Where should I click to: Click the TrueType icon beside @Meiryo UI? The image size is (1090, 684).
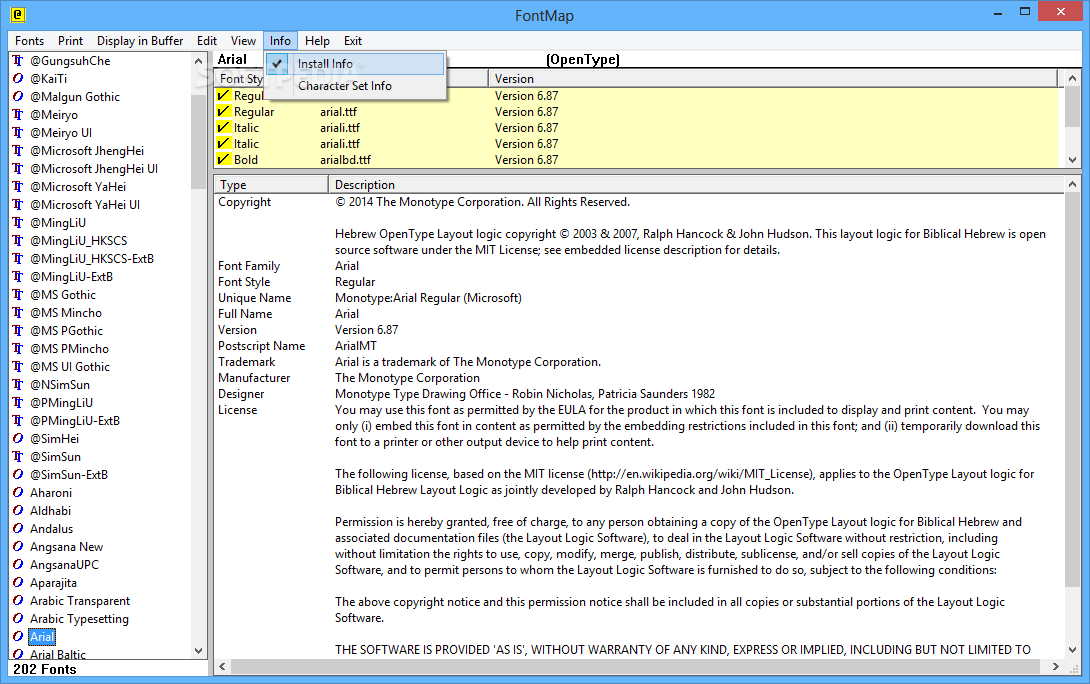pos(18,133)
